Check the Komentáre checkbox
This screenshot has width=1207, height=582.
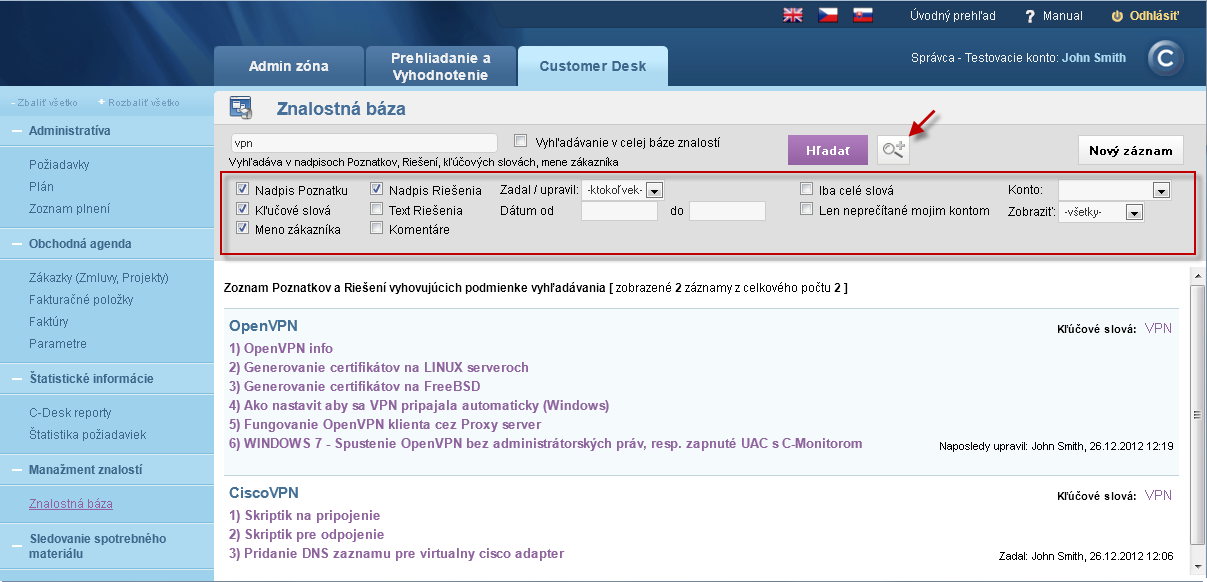(377, 228)
